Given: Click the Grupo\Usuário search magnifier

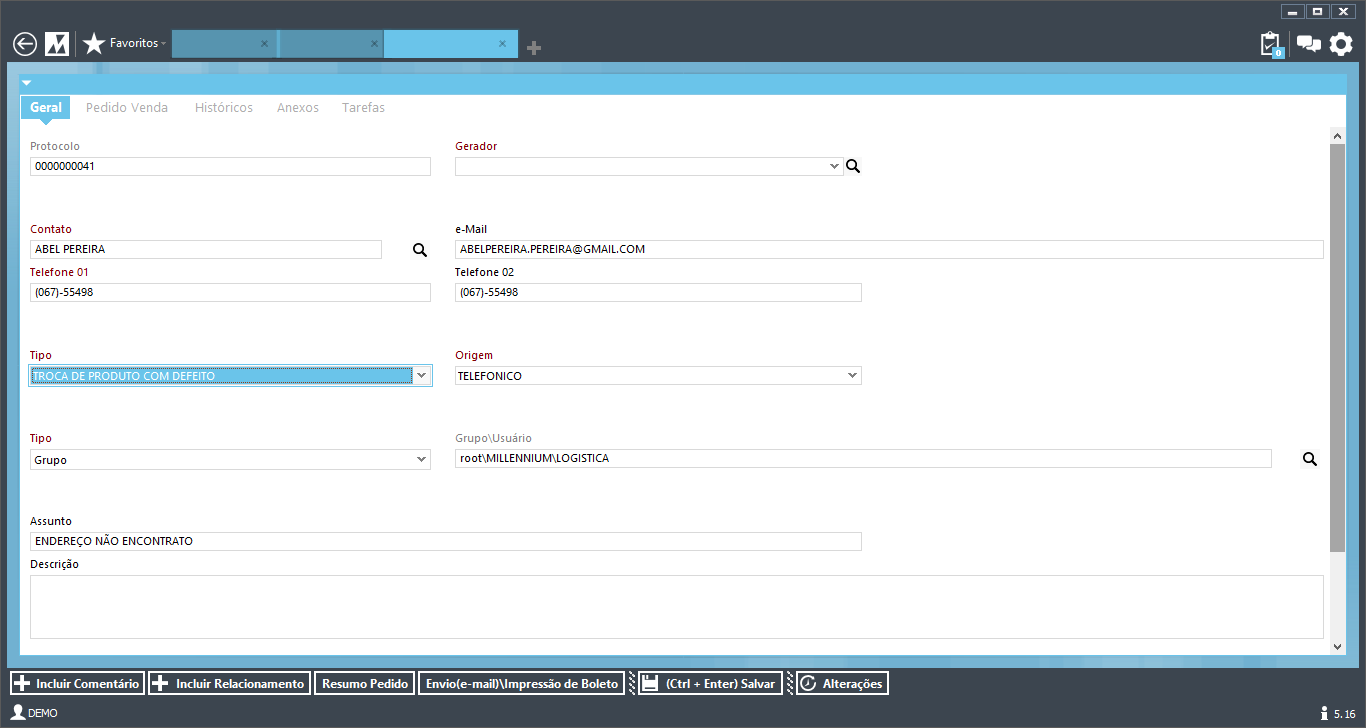Looking at the screenshot, I should coord(1309,459).
